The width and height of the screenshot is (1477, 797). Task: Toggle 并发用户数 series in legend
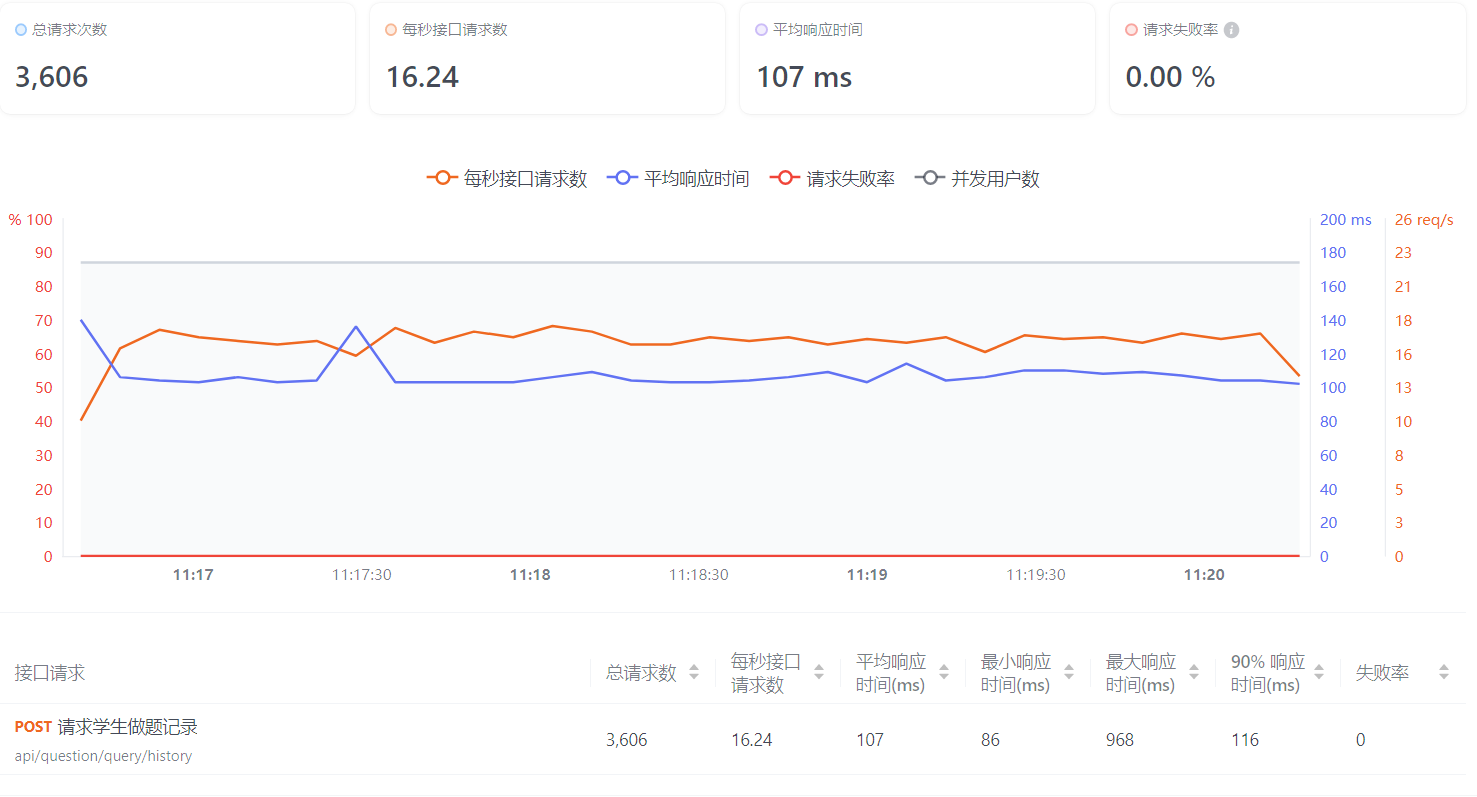[x=978, y=179]
